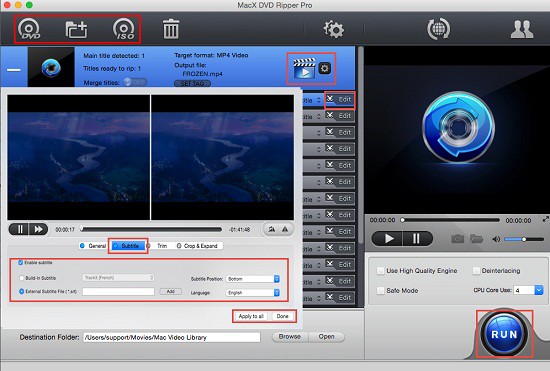Open the gear beside the clapperboard icon

pyautogui.click(x=324, y=68)
